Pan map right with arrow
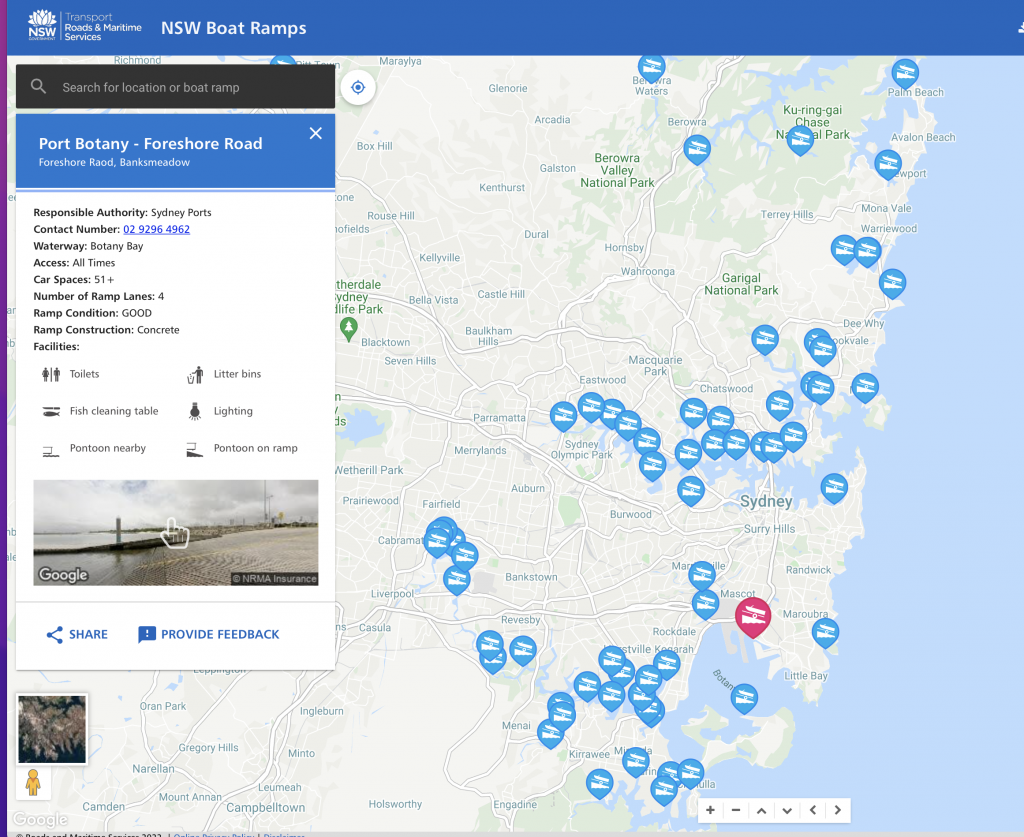 838,810
